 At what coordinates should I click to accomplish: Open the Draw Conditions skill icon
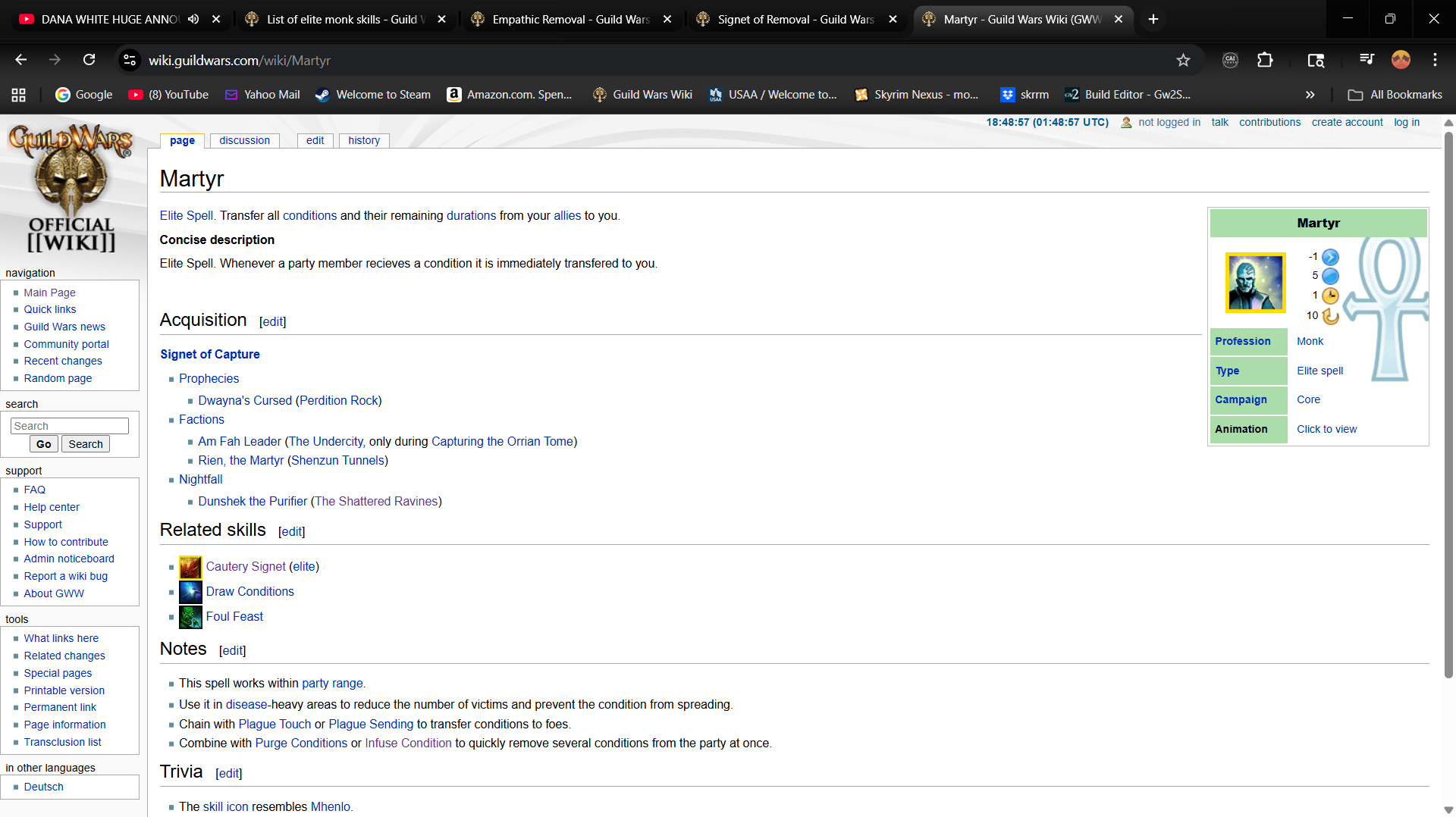(x=190, y=592)
